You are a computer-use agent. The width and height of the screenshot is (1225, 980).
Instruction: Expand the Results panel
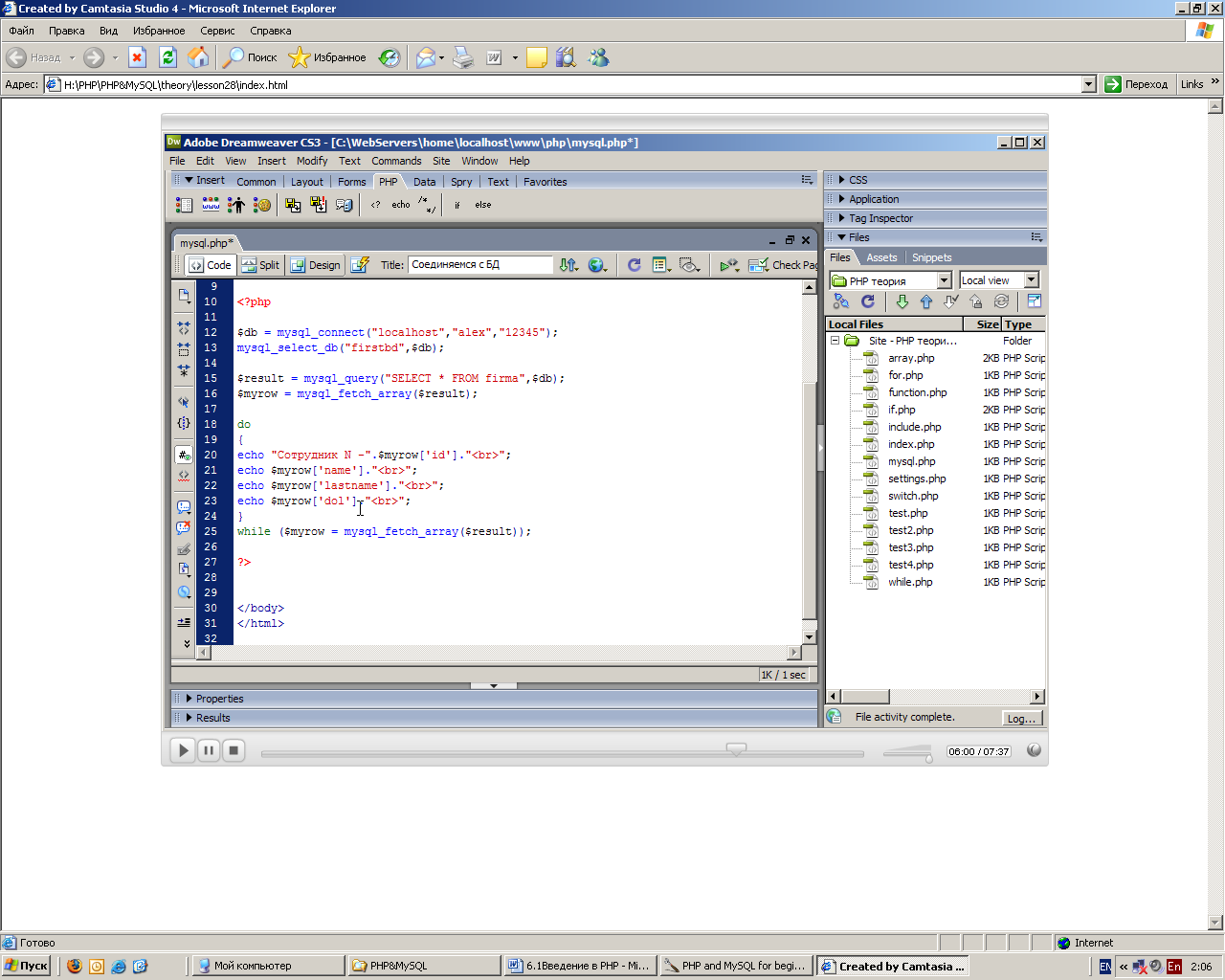click(x=189, y=718)
